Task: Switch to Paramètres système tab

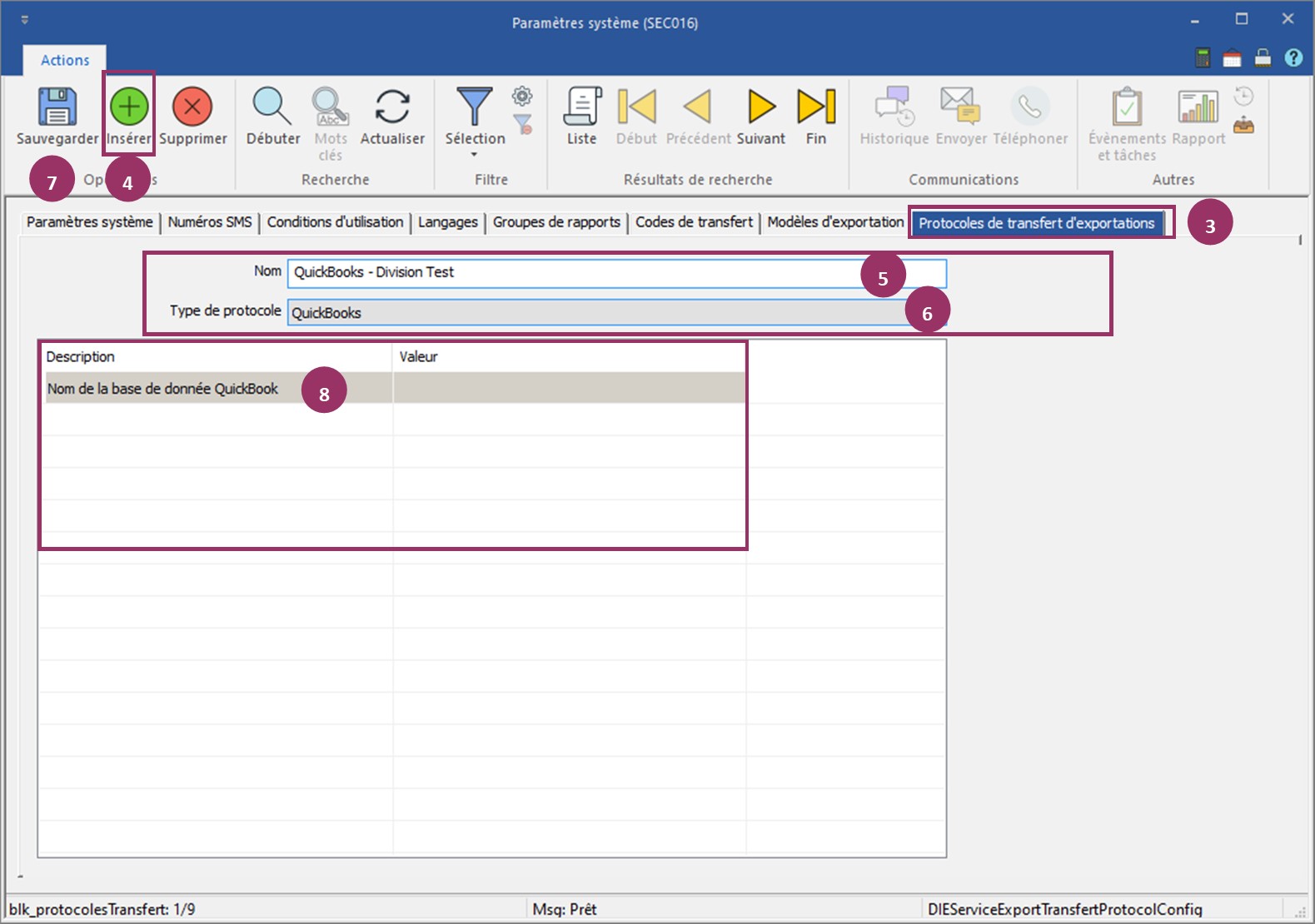Action: click(89, 221)
